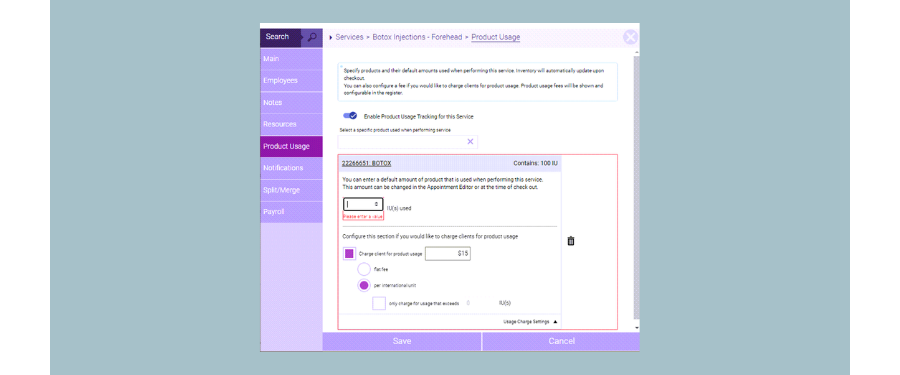Click the IU(s) used amount field
The width and height of the screenshot is (900, 375).
pos(363,204)
